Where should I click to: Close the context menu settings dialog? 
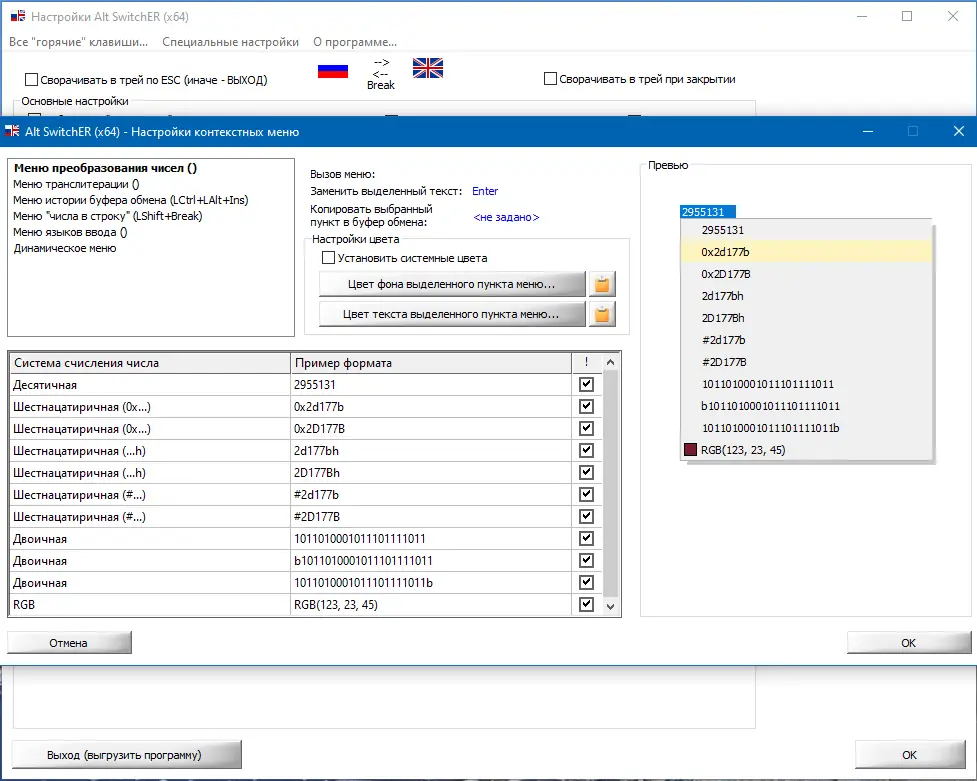point(958,132)
